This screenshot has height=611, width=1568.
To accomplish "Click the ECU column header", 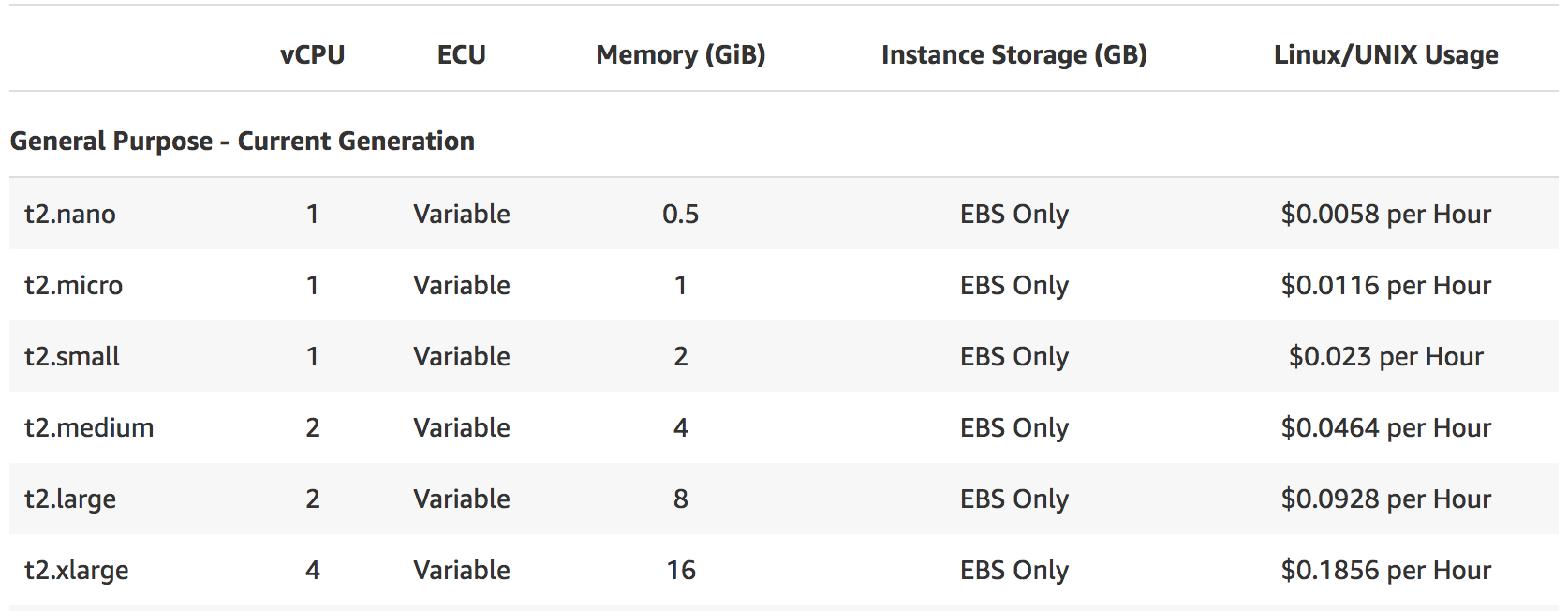I will click(461, 55).
